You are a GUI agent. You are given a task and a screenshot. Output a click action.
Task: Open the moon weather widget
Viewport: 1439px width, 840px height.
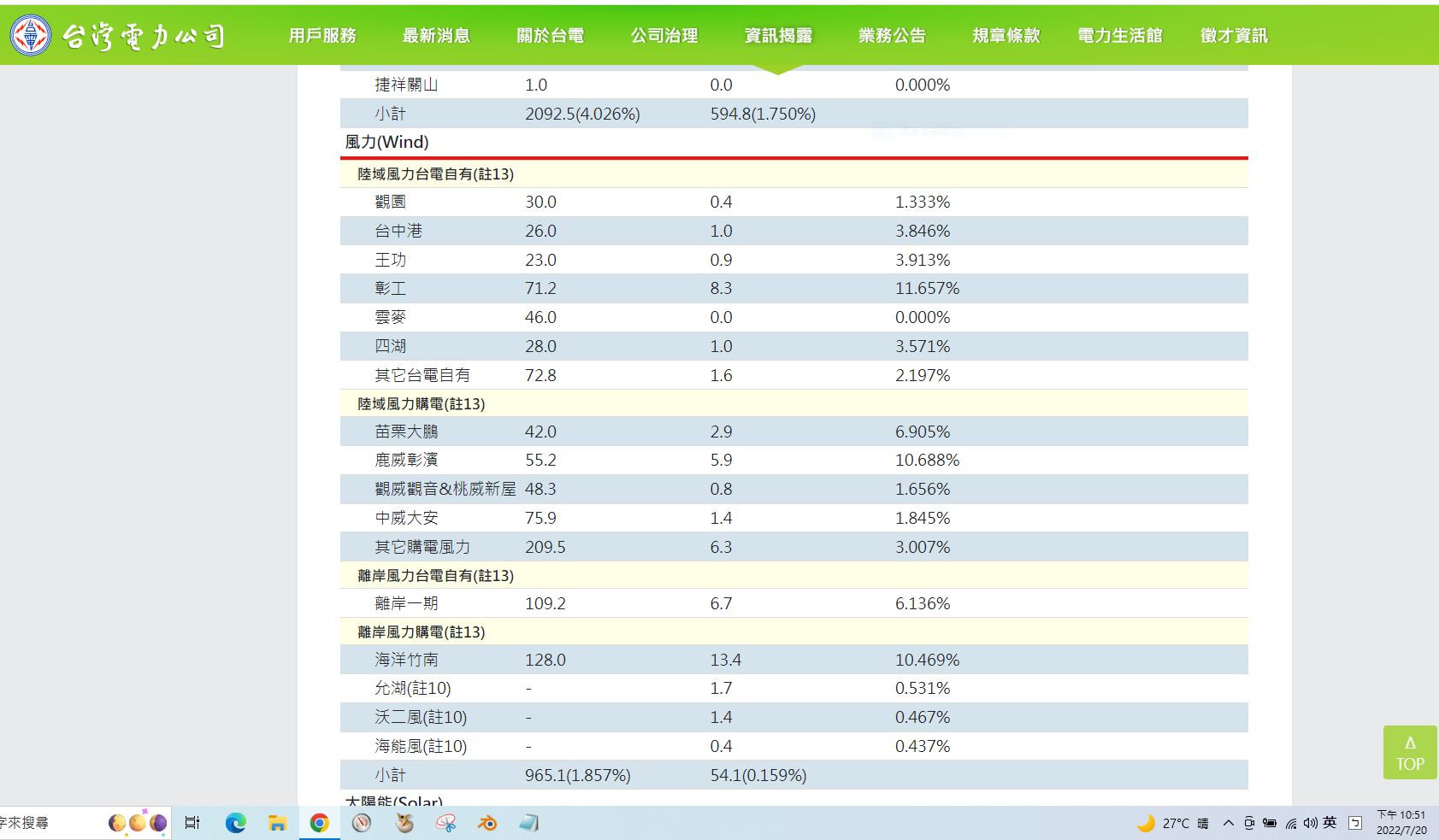click(1172, 823)
